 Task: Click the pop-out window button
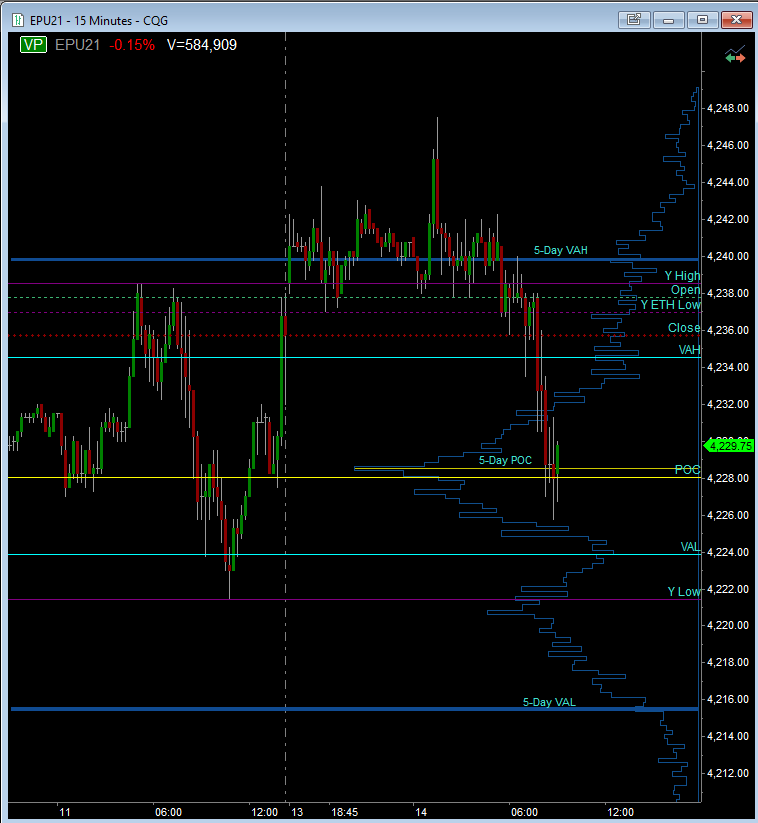634,20
